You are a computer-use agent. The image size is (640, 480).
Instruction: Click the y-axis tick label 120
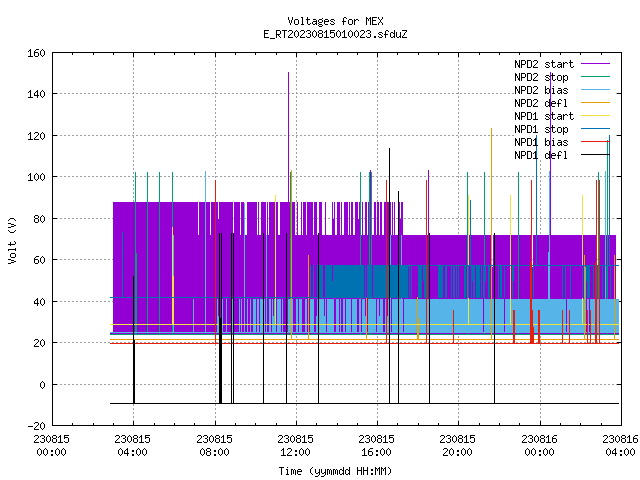(36, 136)
